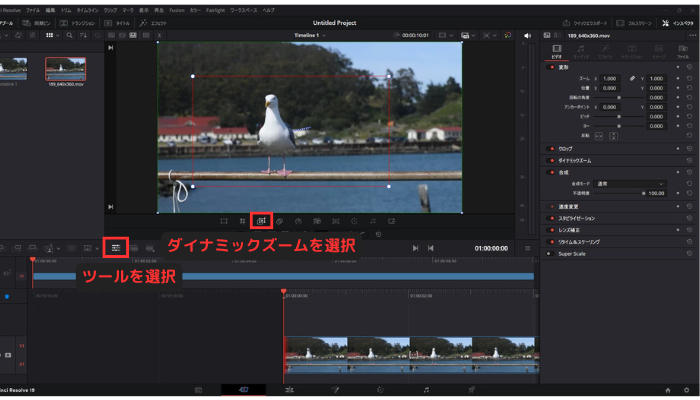Open the Fairlight menu in menu bar

tap(215, 10)
